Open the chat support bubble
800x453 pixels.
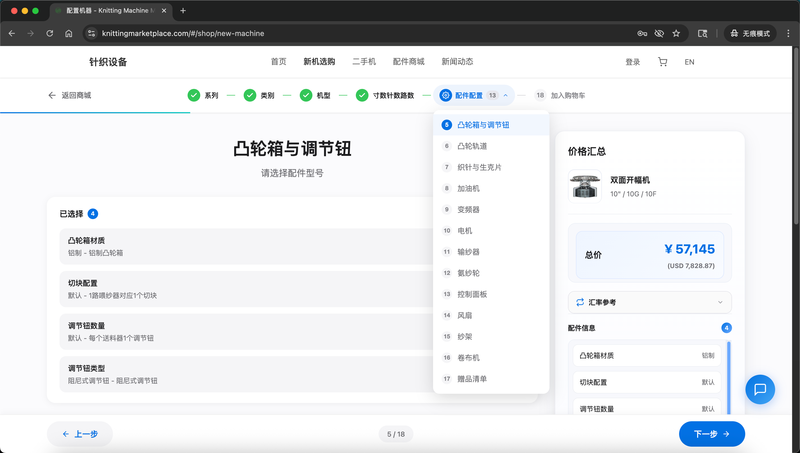pos(760,389)
